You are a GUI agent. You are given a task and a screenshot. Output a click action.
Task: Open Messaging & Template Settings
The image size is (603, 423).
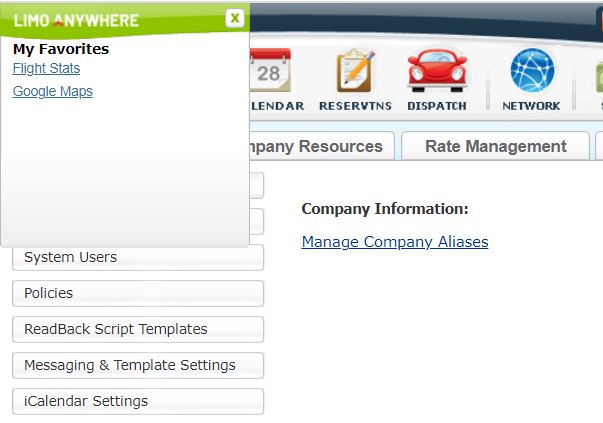click(x=138, y=366)
